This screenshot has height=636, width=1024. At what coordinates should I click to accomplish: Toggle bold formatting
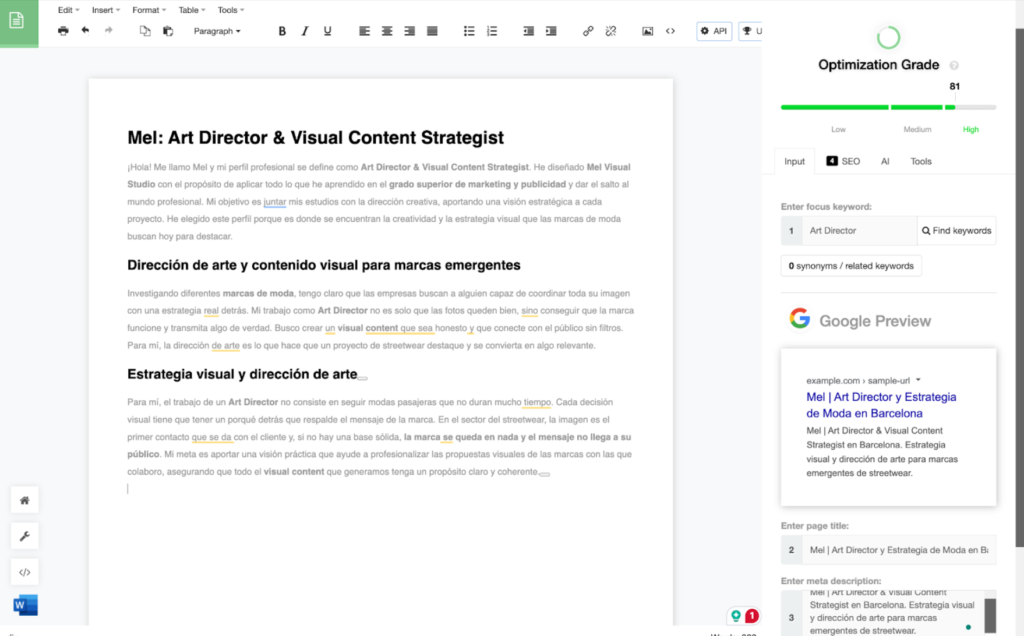[282, 31]
